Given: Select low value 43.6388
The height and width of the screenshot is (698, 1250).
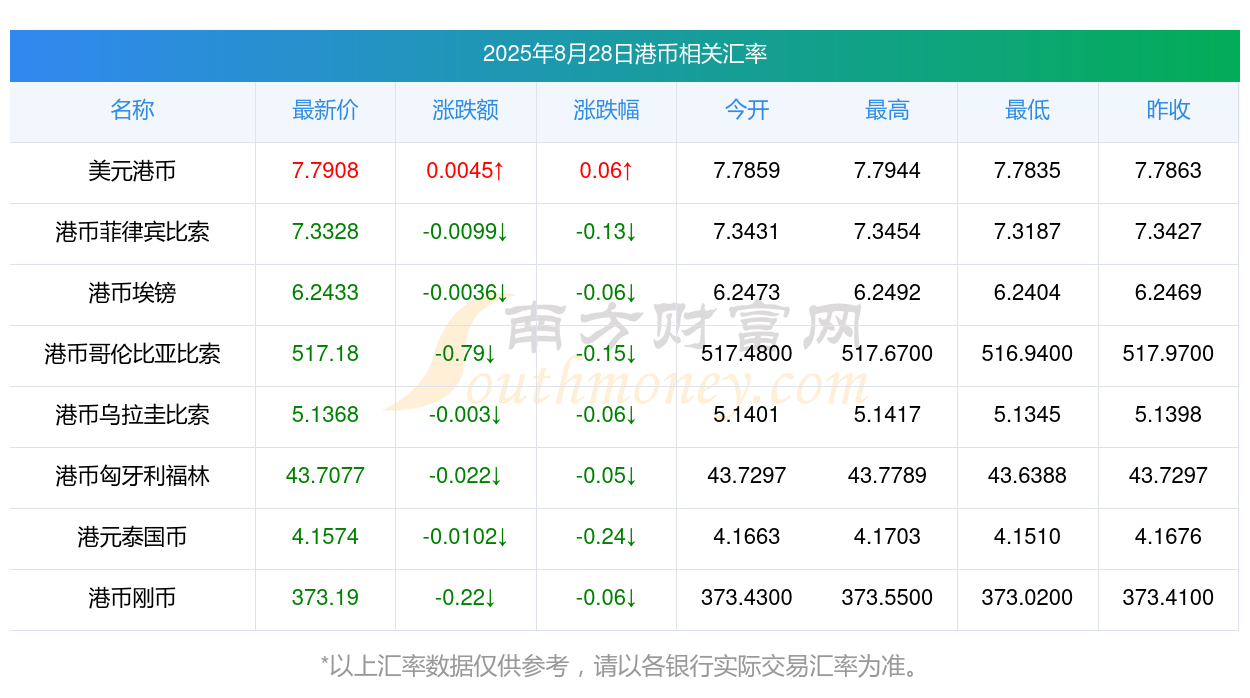Looking at the screenshot, I should [1028, 476].
